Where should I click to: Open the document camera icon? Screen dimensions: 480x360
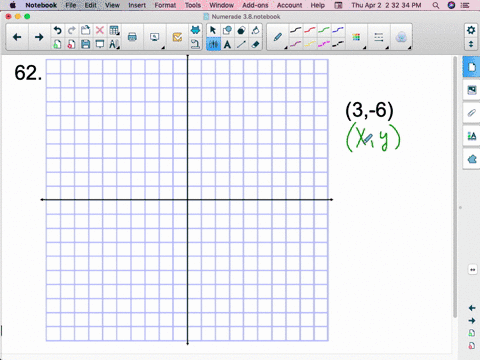click(x=195, y=44)
